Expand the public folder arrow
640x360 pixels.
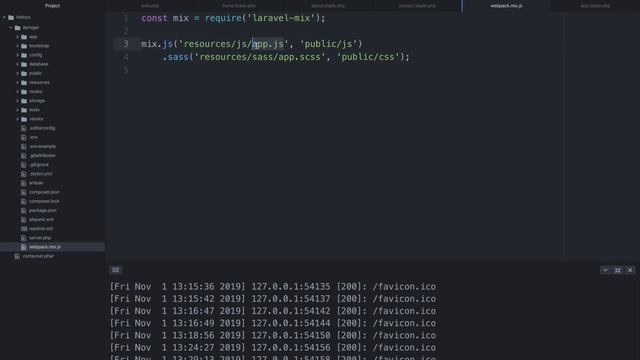coord(18,73)
